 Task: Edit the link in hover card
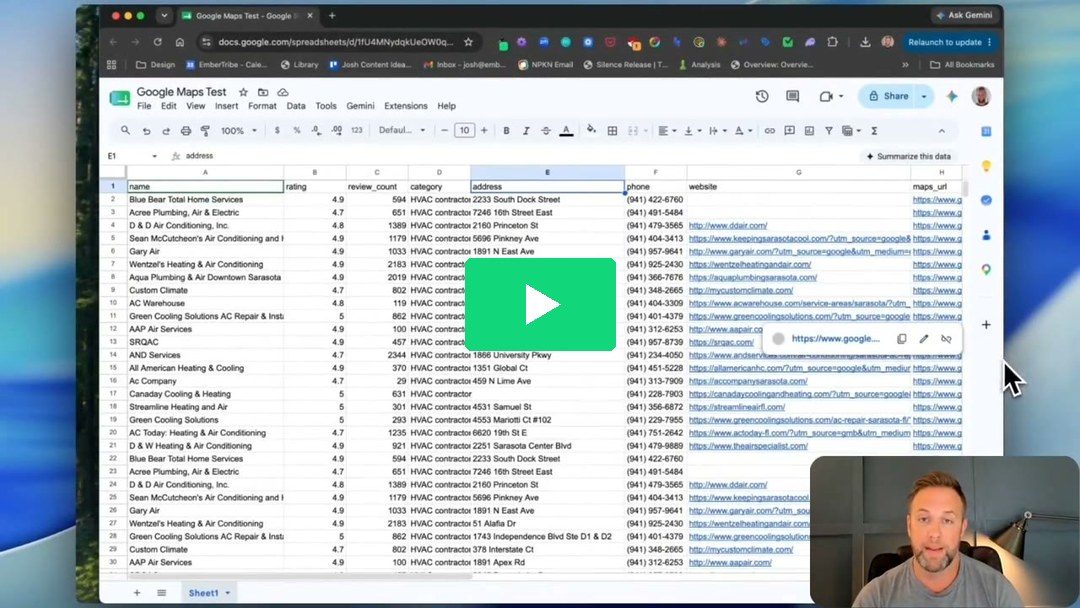click(924, 339)
